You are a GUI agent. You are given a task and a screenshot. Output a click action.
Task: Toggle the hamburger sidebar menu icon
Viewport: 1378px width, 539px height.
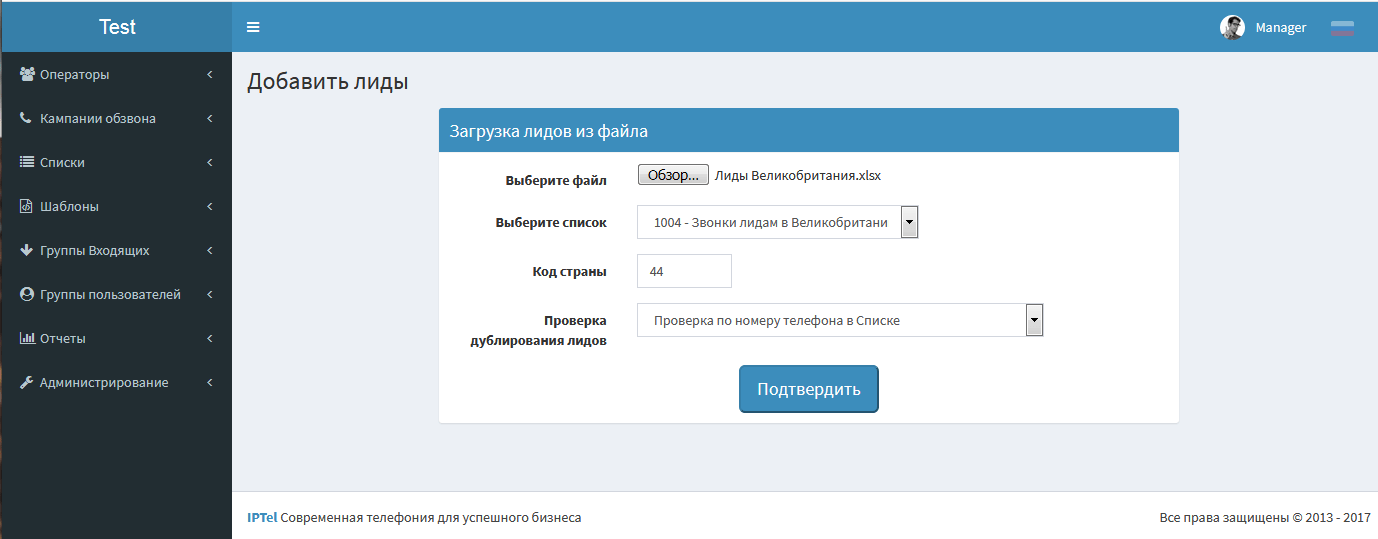click(253, 27)
